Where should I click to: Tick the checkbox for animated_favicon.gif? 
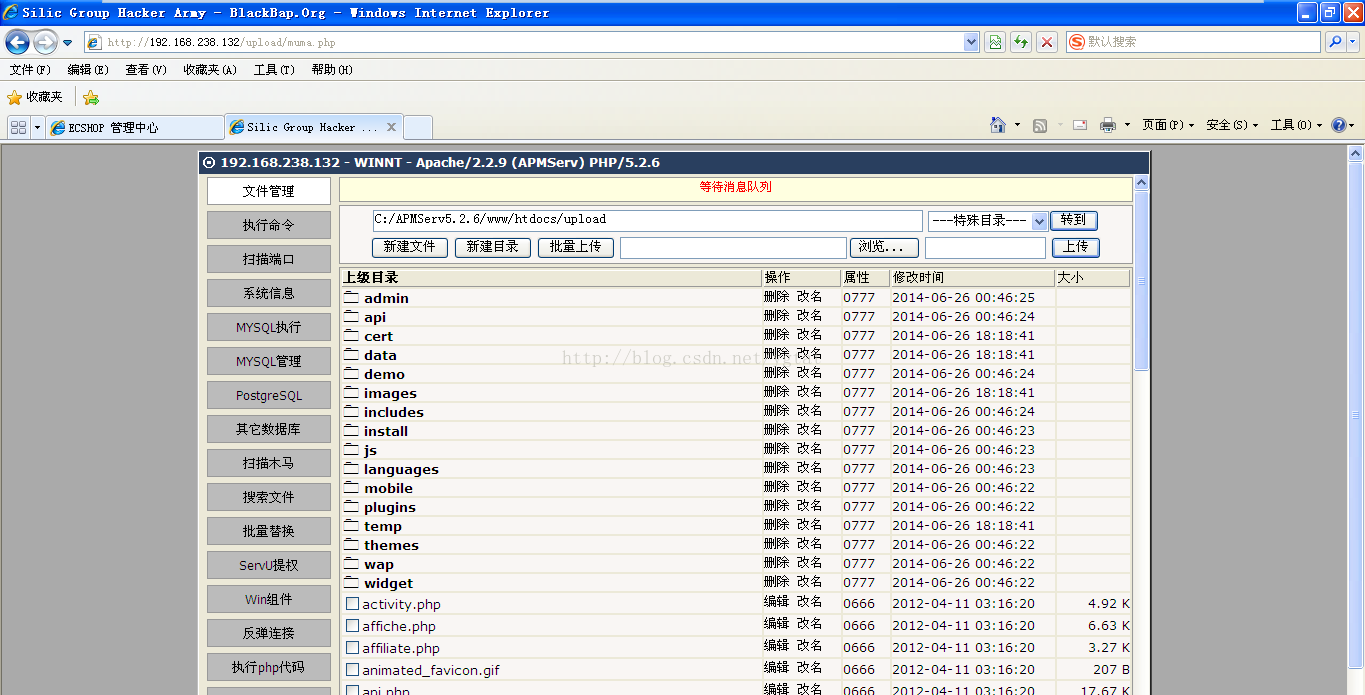[352, 669]
